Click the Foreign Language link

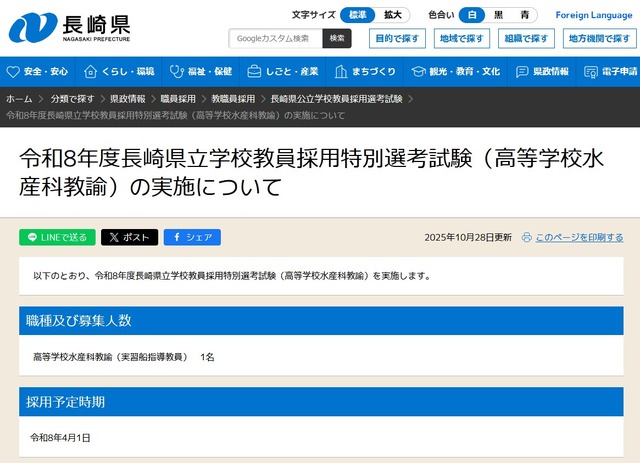[x=594, y=15]
